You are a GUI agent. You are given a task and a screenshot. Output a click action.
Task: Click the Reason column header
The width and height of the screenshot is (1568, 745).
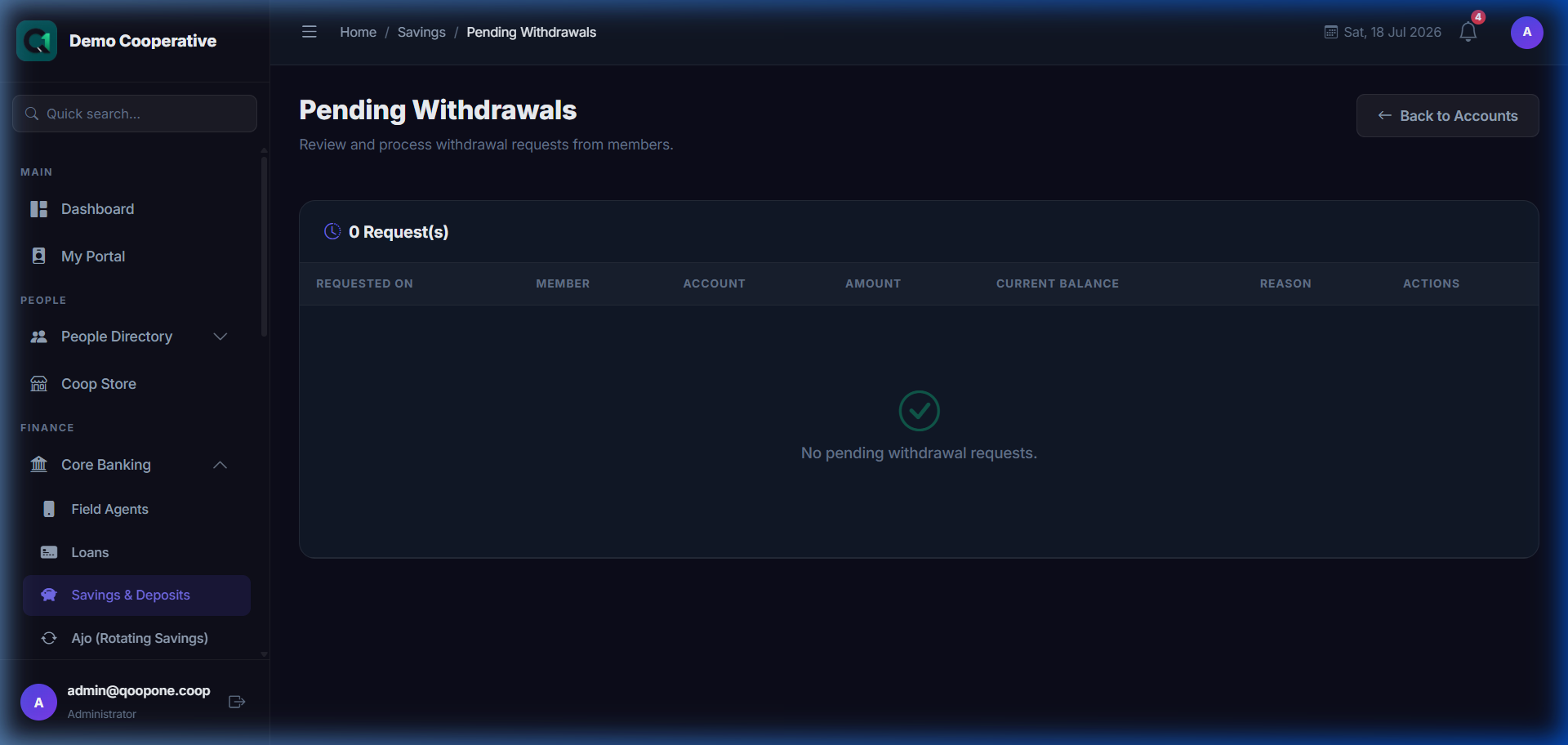[x=1285, y=283]
